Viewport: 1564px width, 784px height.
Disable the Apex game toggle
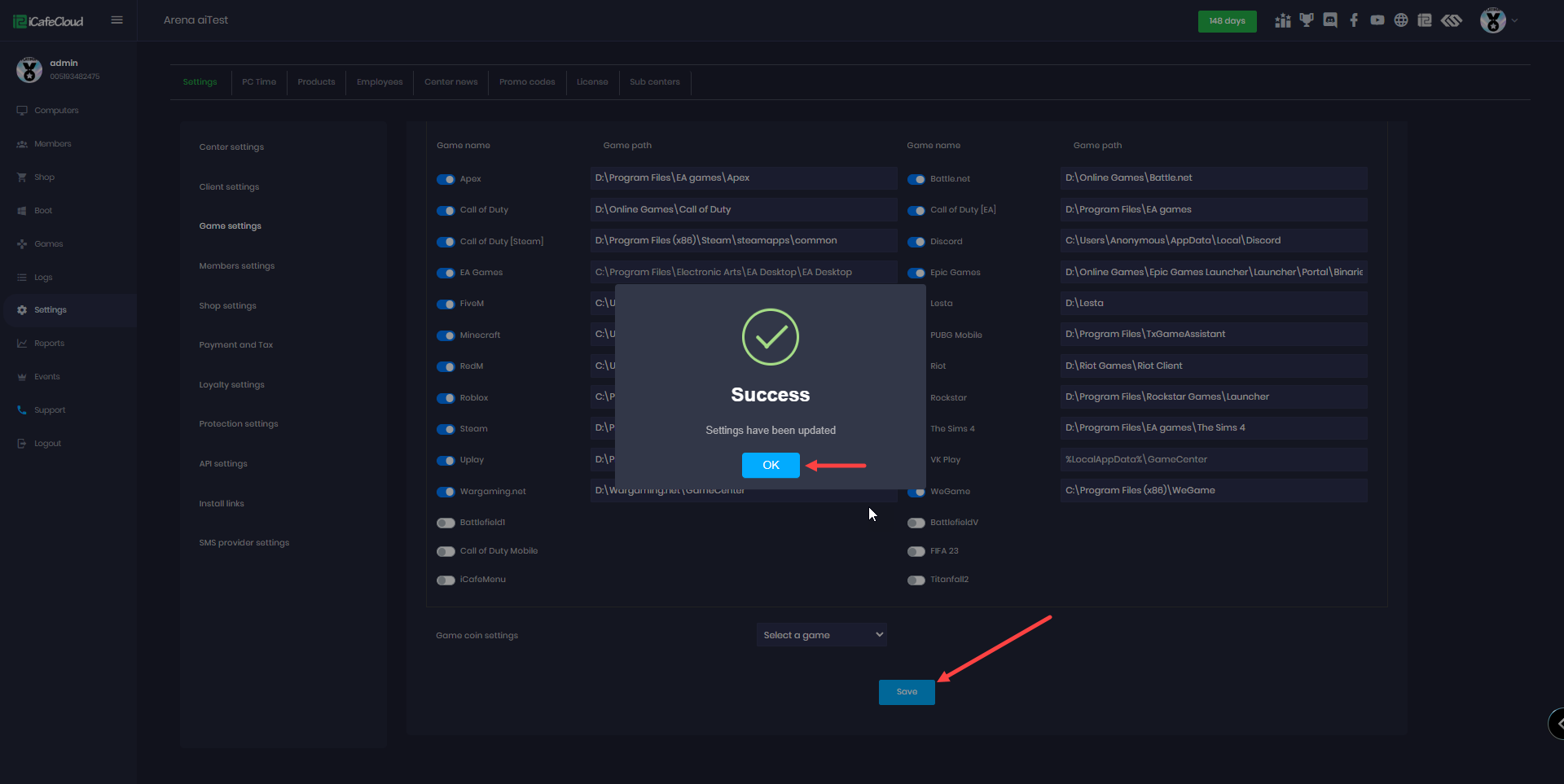tap(446, 179)
